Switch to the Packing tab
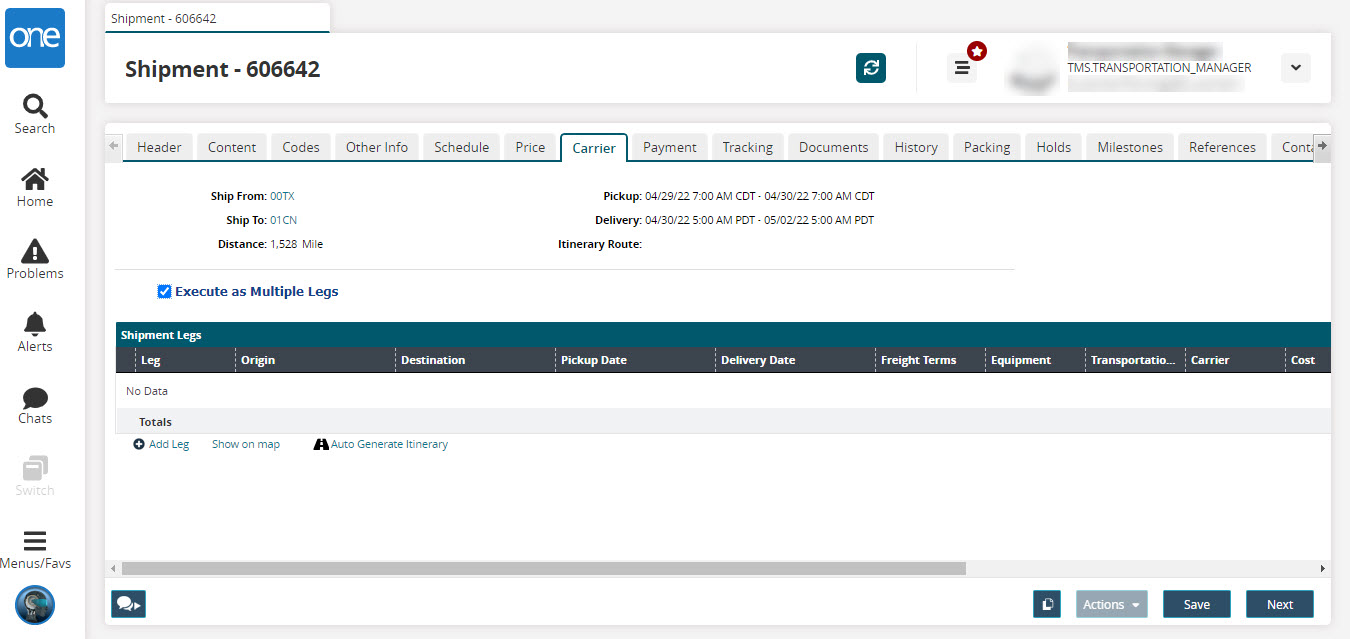1350x639 pixels. pyautogui.click(x=987, y=147)
